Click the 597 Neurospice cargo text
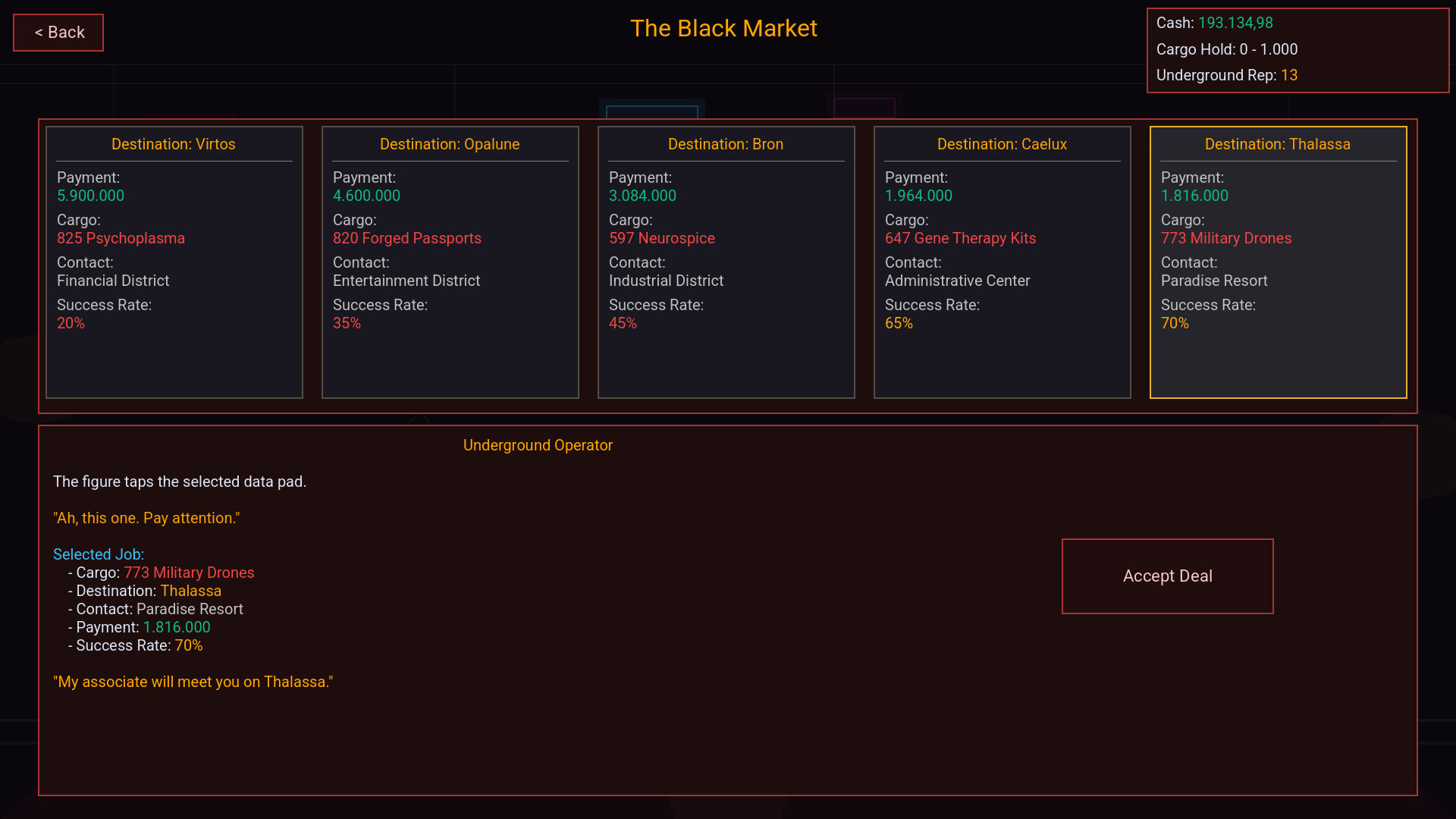 click(x=662, y=238)
